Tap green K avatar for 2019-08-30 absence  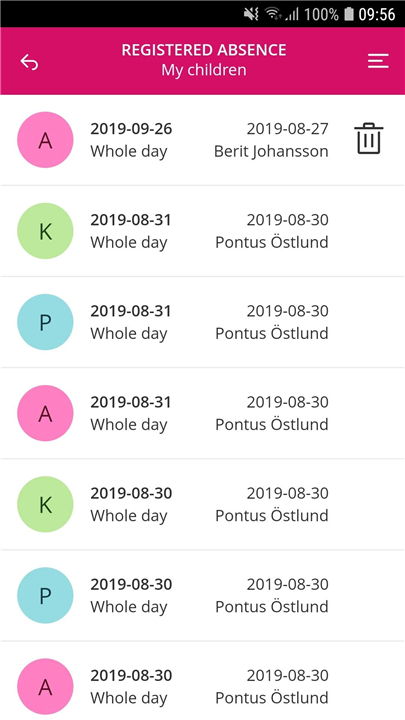[x=45, y=504]
